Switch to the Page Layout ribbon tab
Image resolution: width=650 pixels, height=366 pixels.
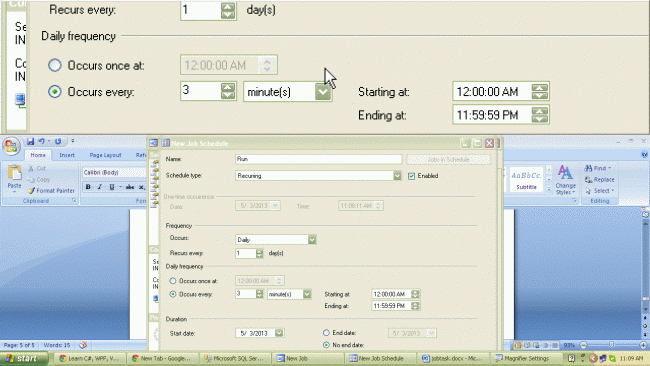tap(105, 155)
